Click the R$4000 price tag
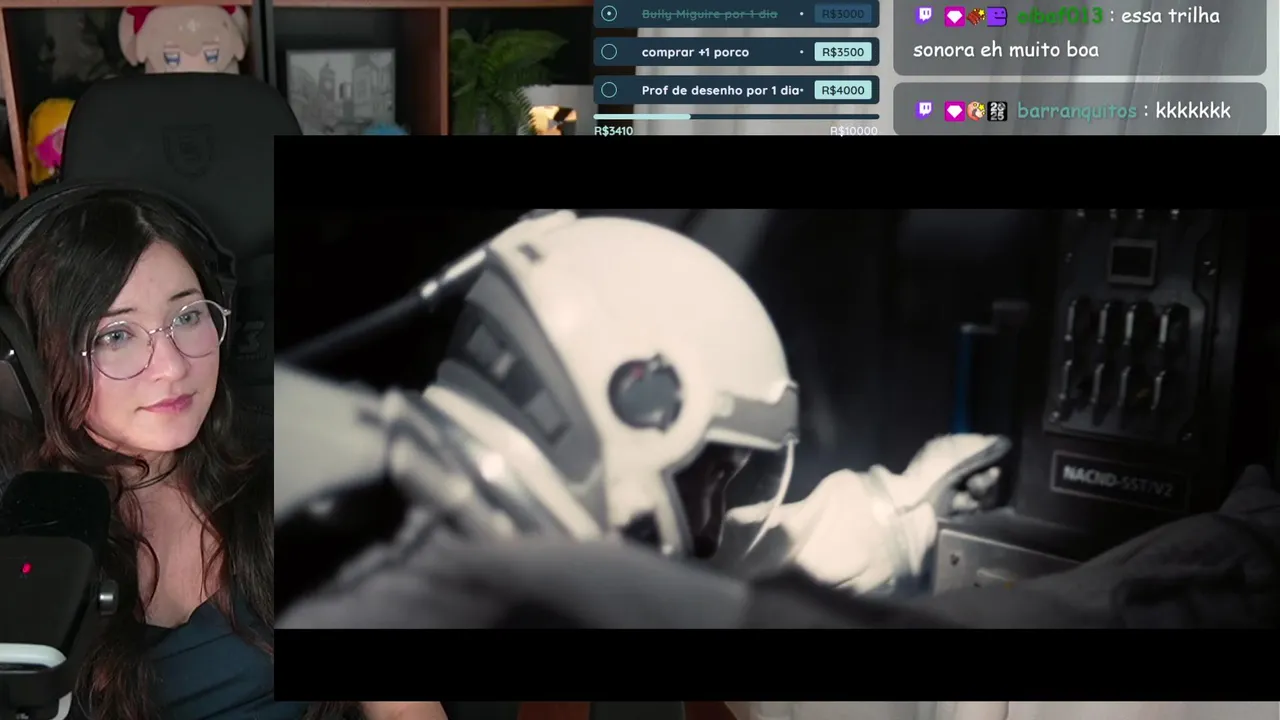The height and width of the screenshot is (720, 1280). click(x=842, y=90)
